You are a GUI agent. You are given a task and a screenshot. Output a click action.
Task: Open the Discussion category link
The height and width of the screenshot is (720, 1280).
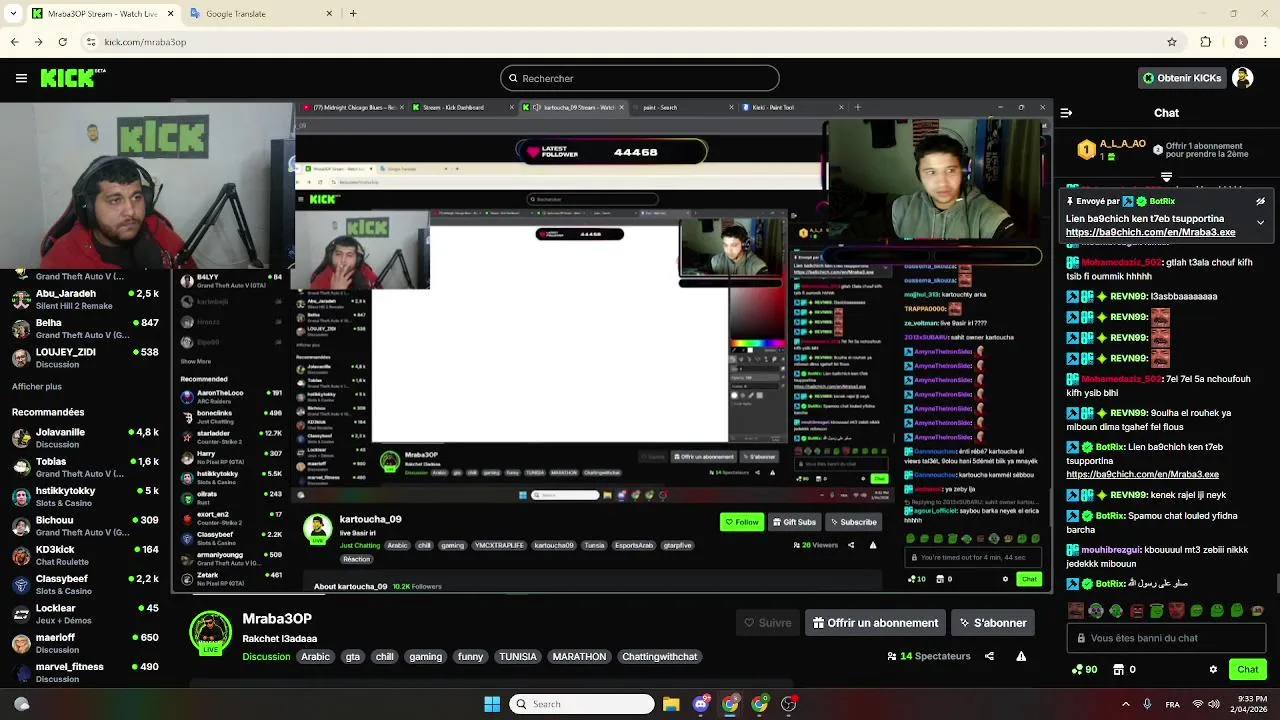266,657
